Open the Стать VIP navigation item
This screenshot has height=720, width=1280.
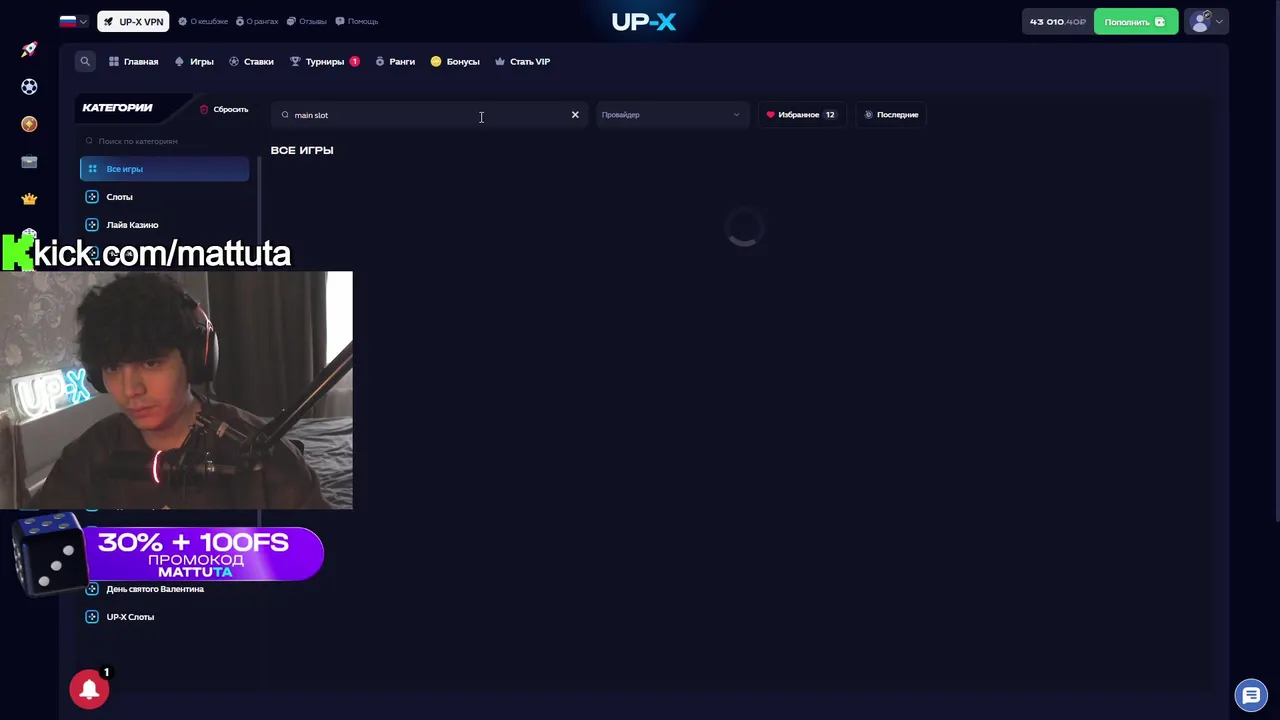click(x=522, y=62)
